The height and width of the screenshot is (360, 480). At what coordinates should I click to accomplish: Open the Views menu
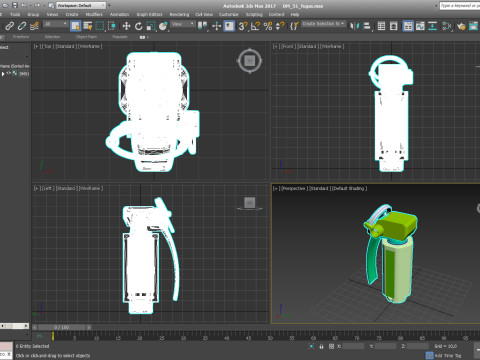tap(52, 15)
